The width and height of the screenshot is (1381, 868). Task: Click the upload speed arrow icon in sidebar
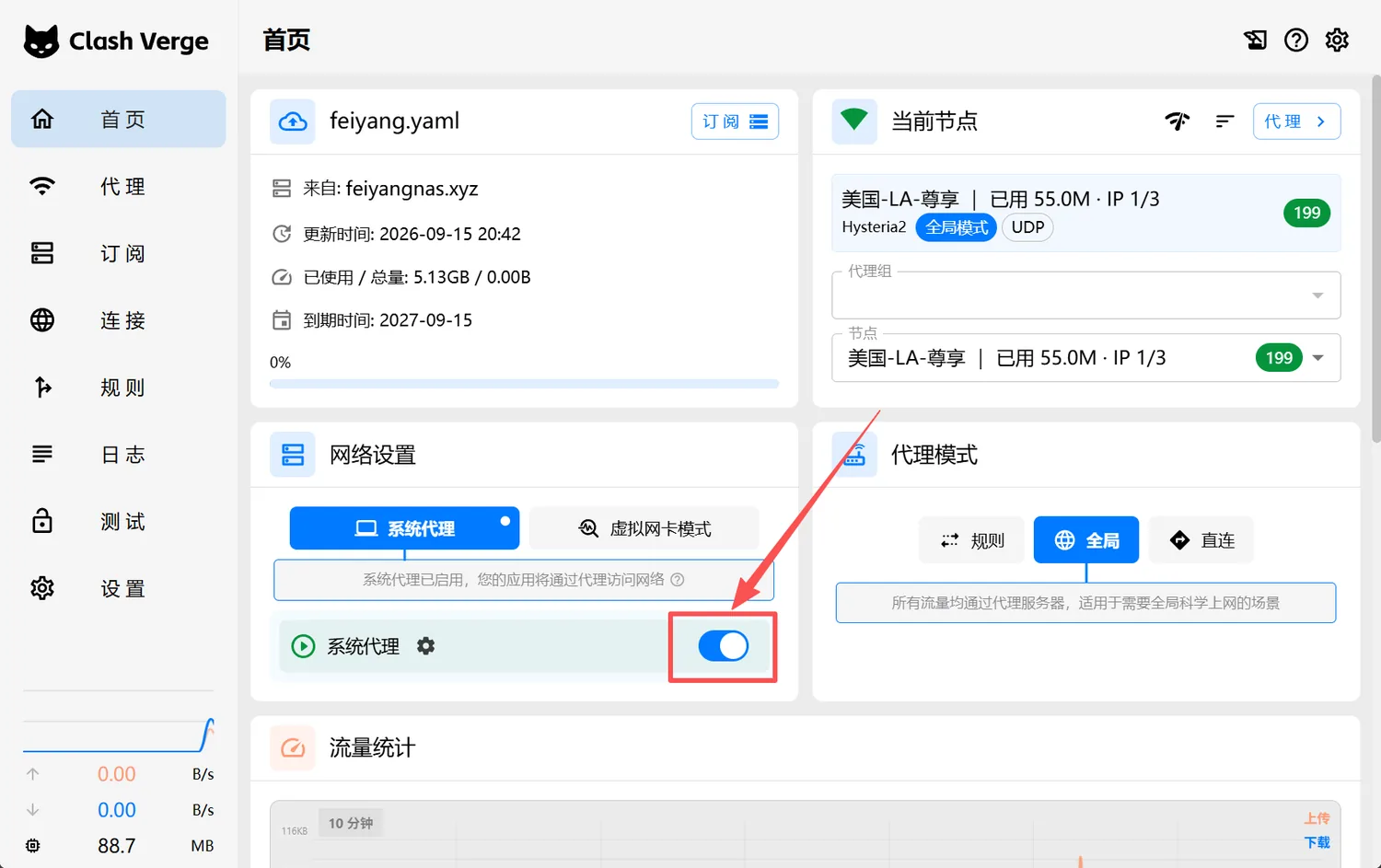pos(33,774)
